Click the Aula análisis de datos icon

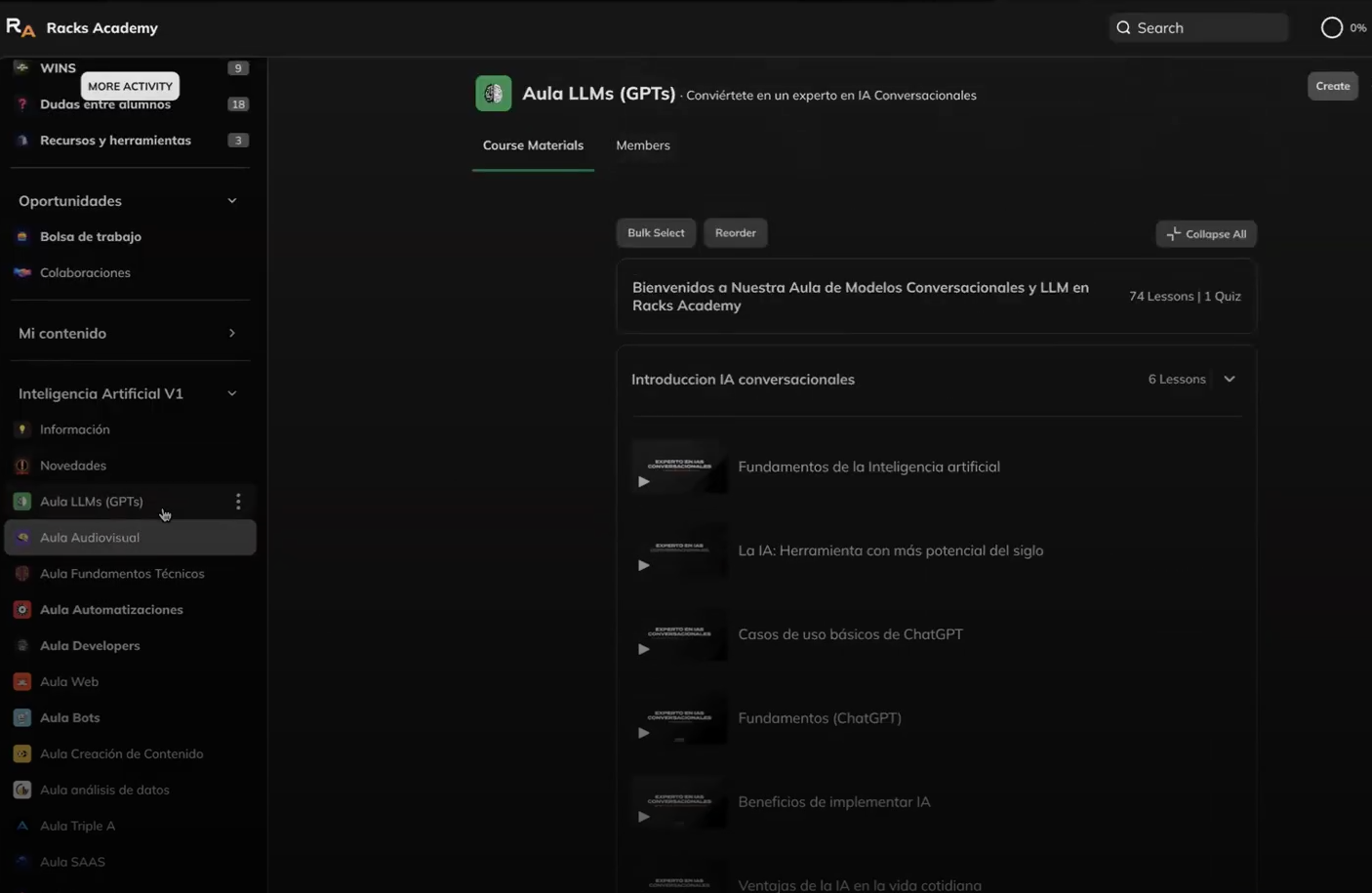tap(21, 791)
